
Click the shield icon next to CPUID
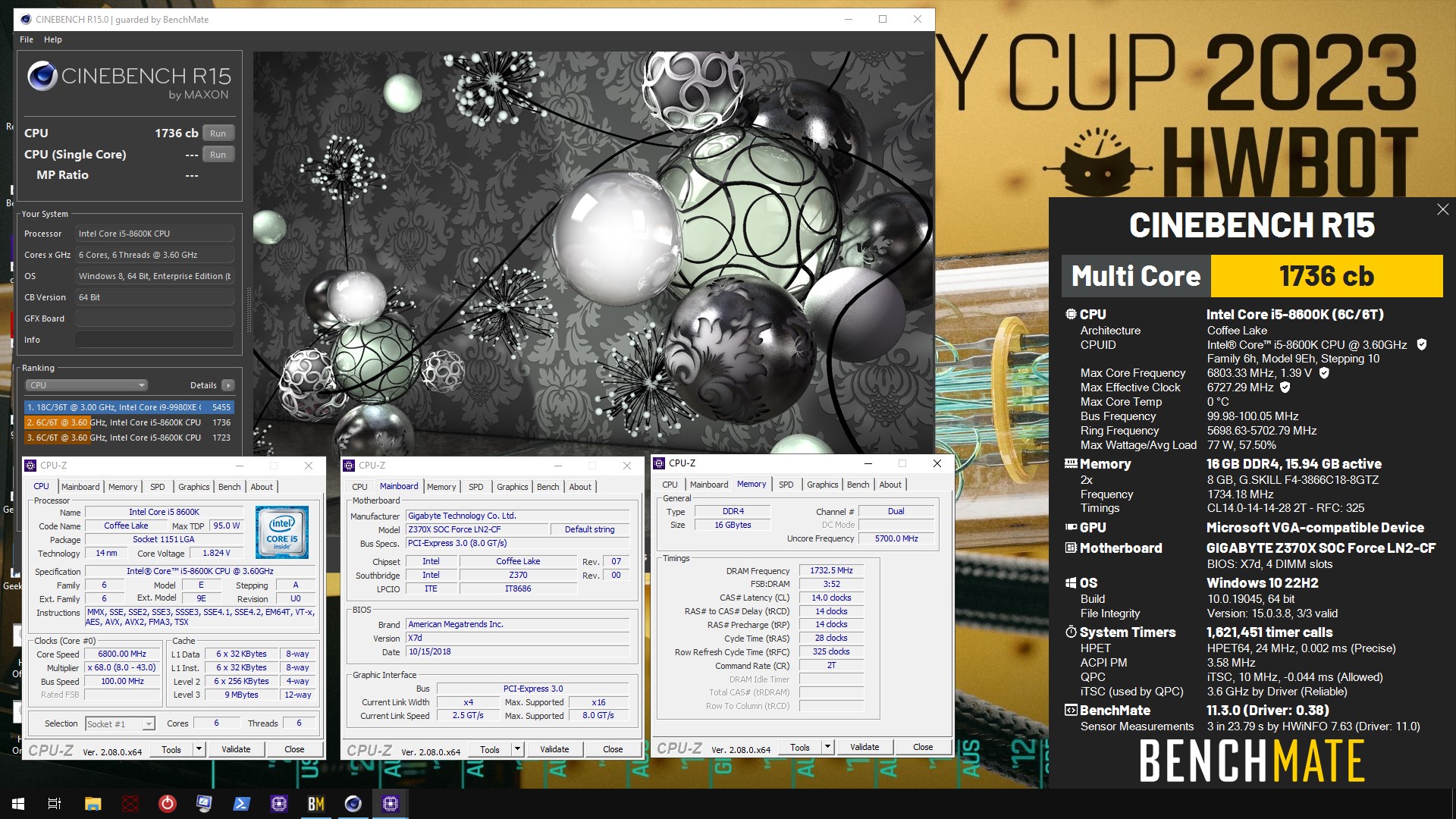point(1422,345)
